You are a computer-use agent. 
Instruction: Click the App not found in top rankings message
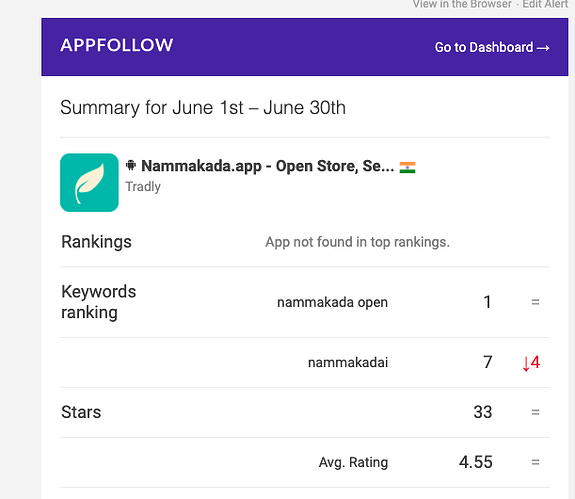pyautogui.click(x=358, y=242)
